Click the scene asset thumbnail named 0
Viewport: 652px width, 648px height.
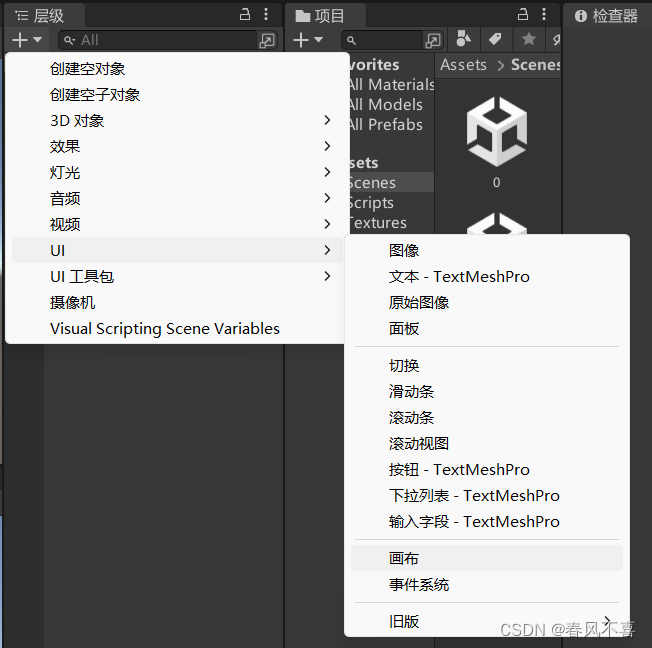tap(496, 141)
